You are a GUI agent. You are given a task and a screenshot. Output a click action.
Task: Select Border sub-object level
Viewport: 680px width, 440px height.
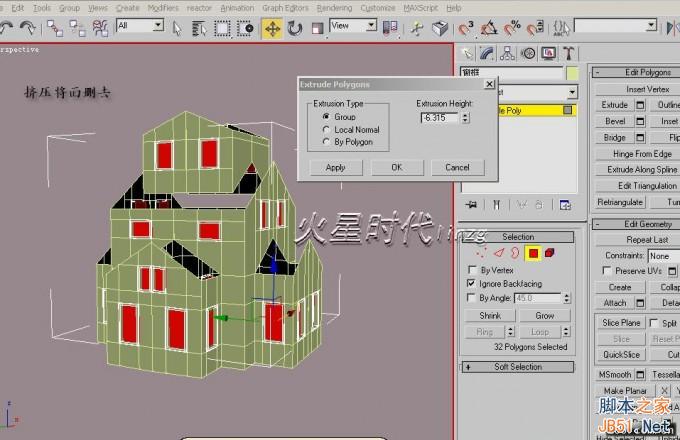(x=515, y=253)
